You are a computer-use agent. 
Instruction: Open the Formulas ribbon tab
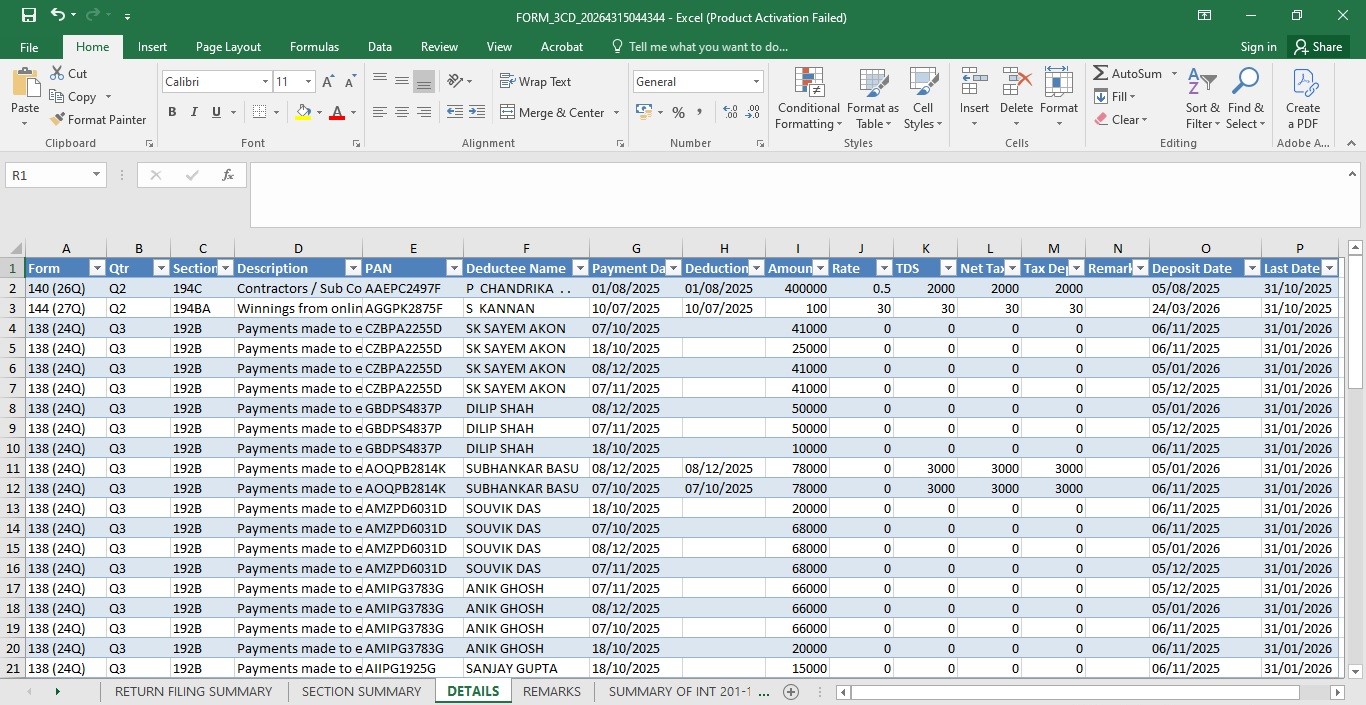coord(314,47)
